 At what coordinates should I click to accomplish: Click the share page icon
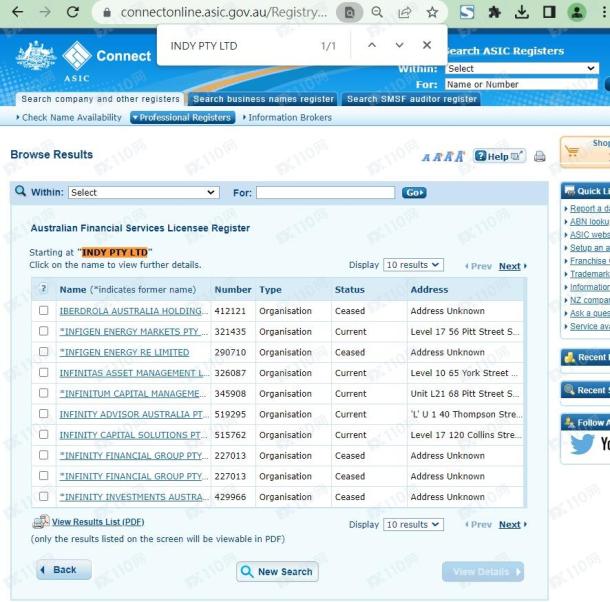coord(405,12)
